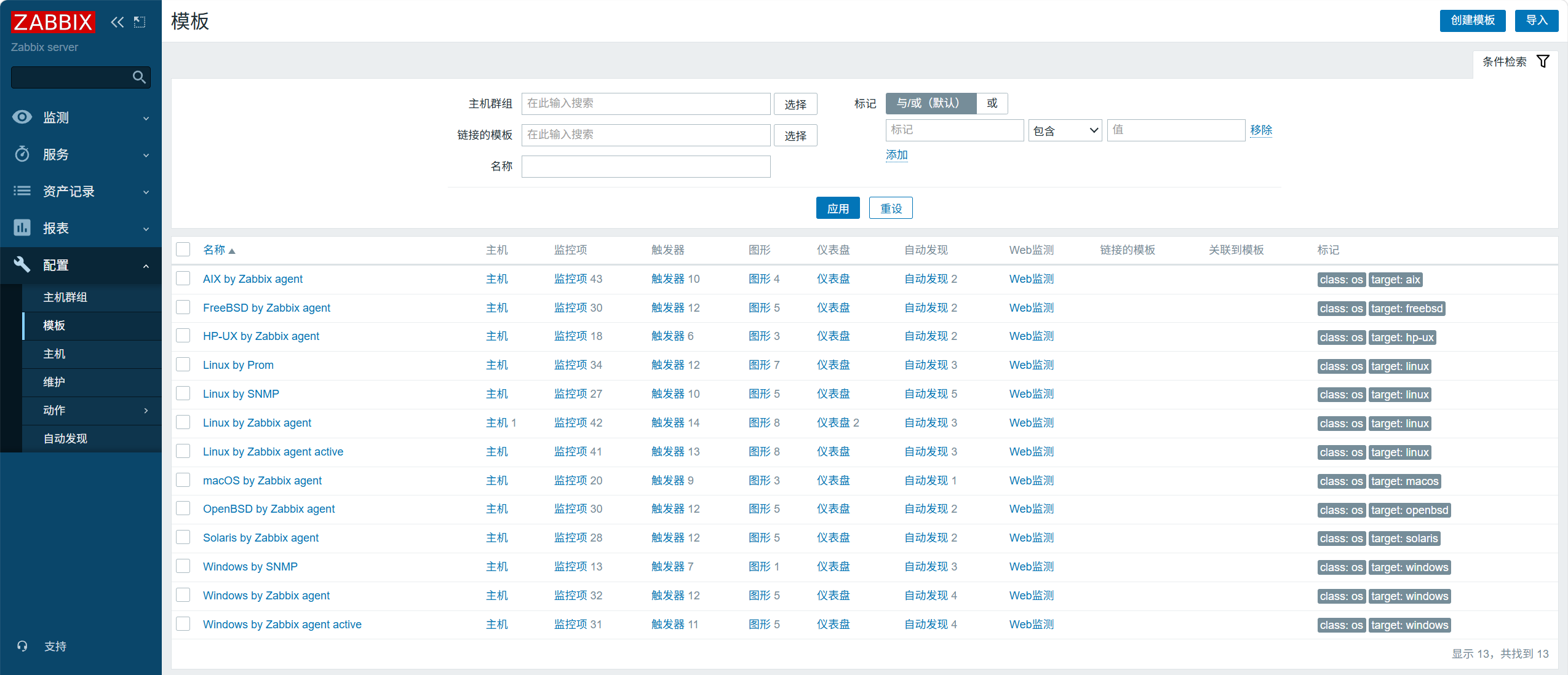This screenshot has width=1568, height=675.
Task: Click the 名称 filter input
Action: click(646, 167)
